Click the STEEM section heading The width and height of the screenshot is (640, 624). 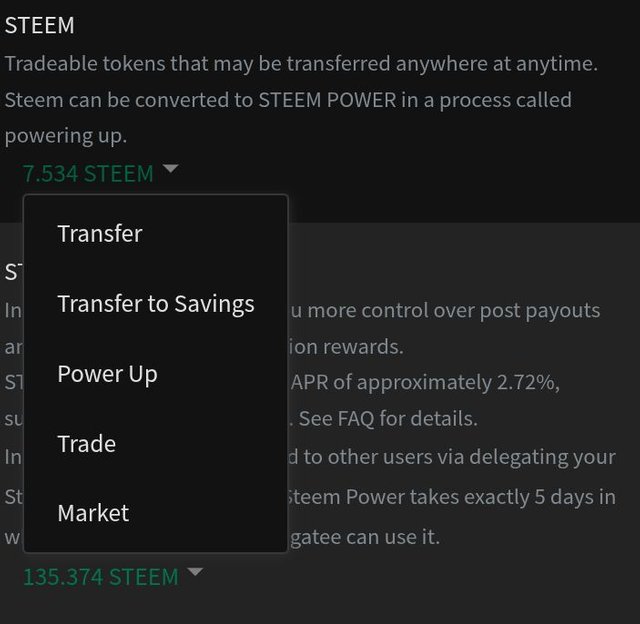click(39, 26)
